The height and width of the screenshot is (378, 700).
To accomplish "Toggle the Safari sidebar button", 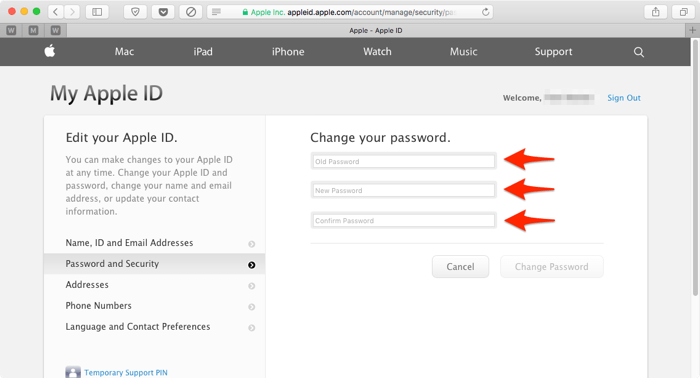I will [97, 12].
